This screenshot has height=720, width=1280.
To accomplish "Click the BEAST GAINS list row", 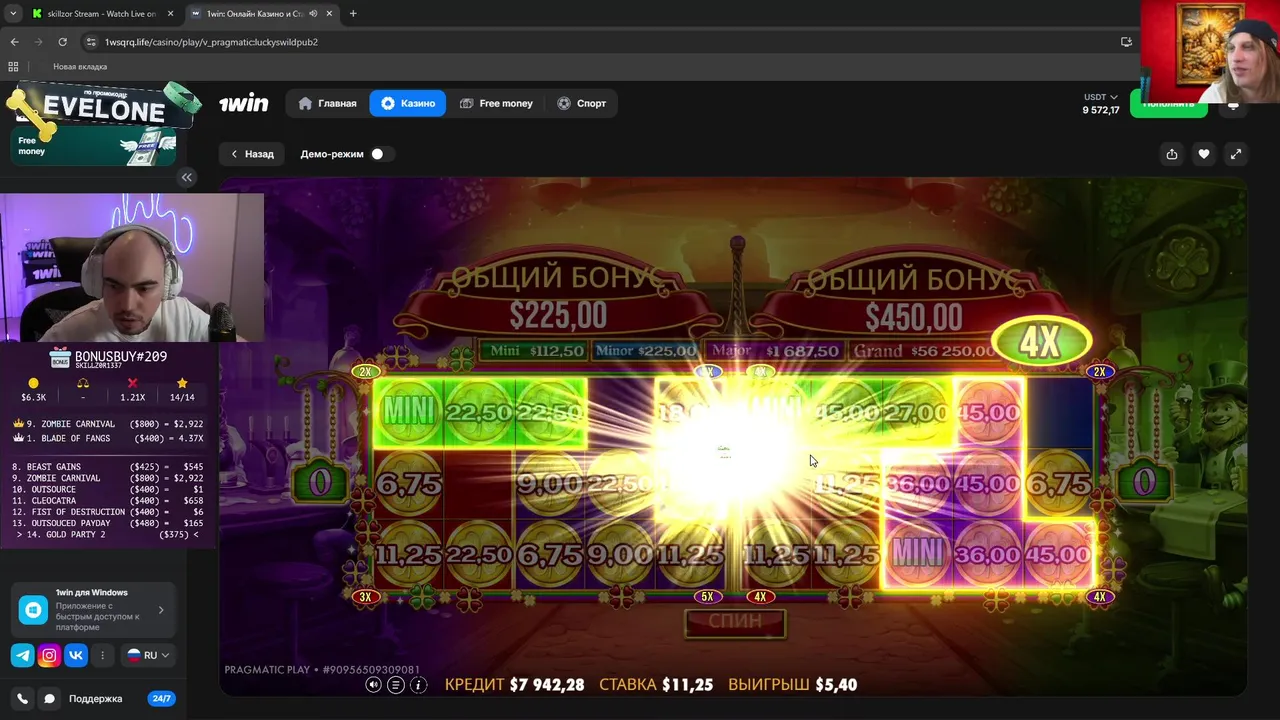I will pos(108,467).
